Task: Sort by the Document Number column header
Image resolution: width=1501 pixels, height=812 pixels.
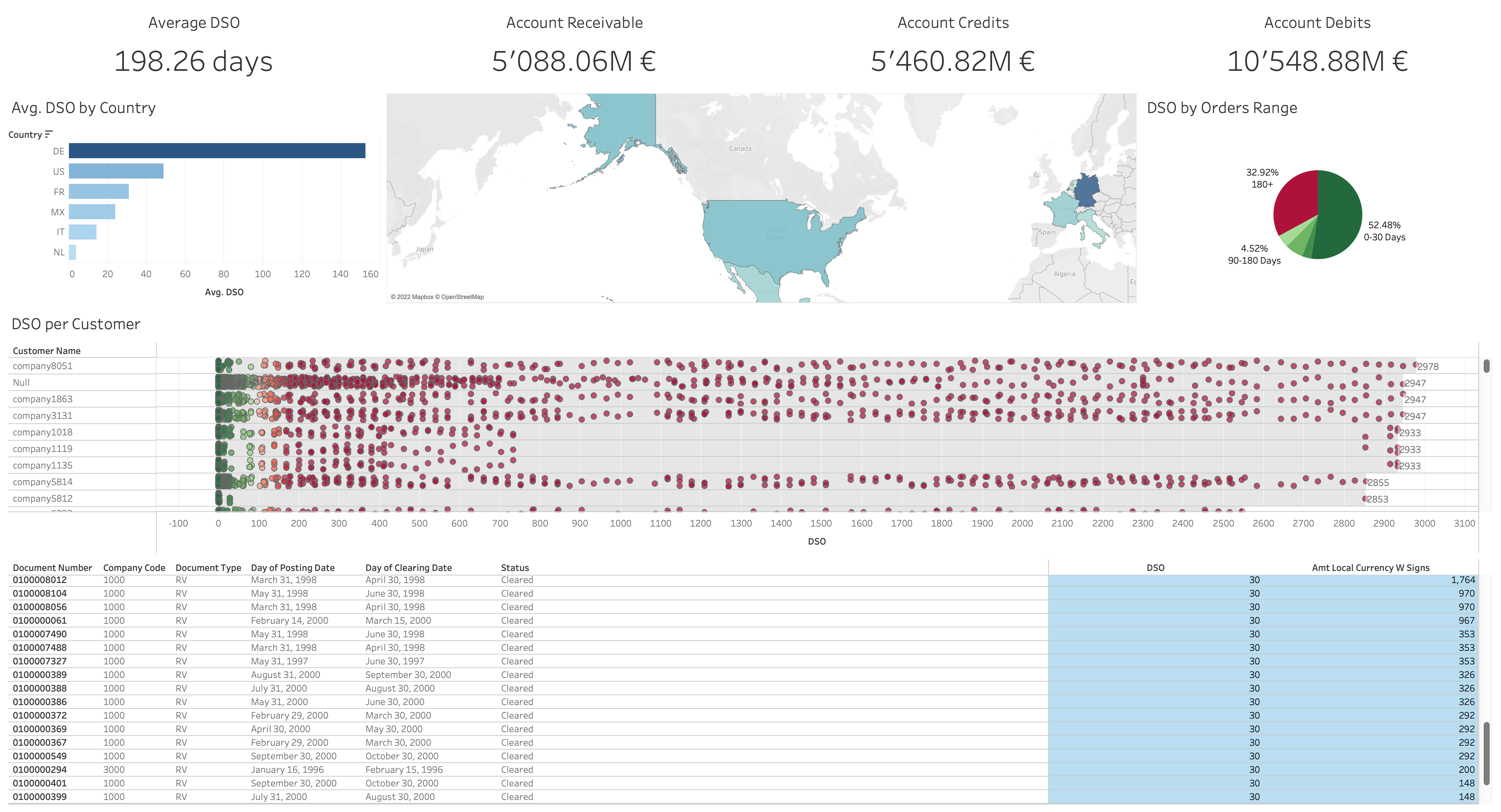Action: click(x=52, y=567)
